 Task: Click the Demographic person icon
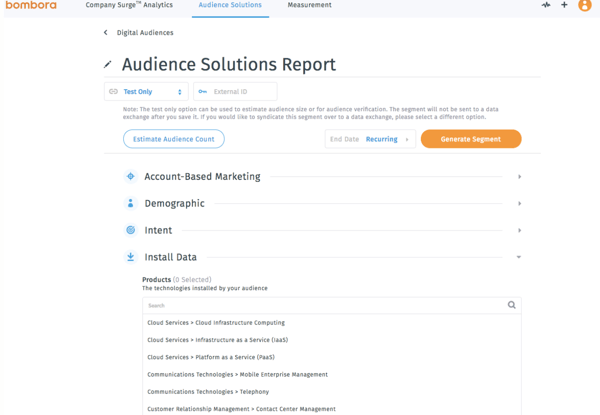[x=130, y=204]
